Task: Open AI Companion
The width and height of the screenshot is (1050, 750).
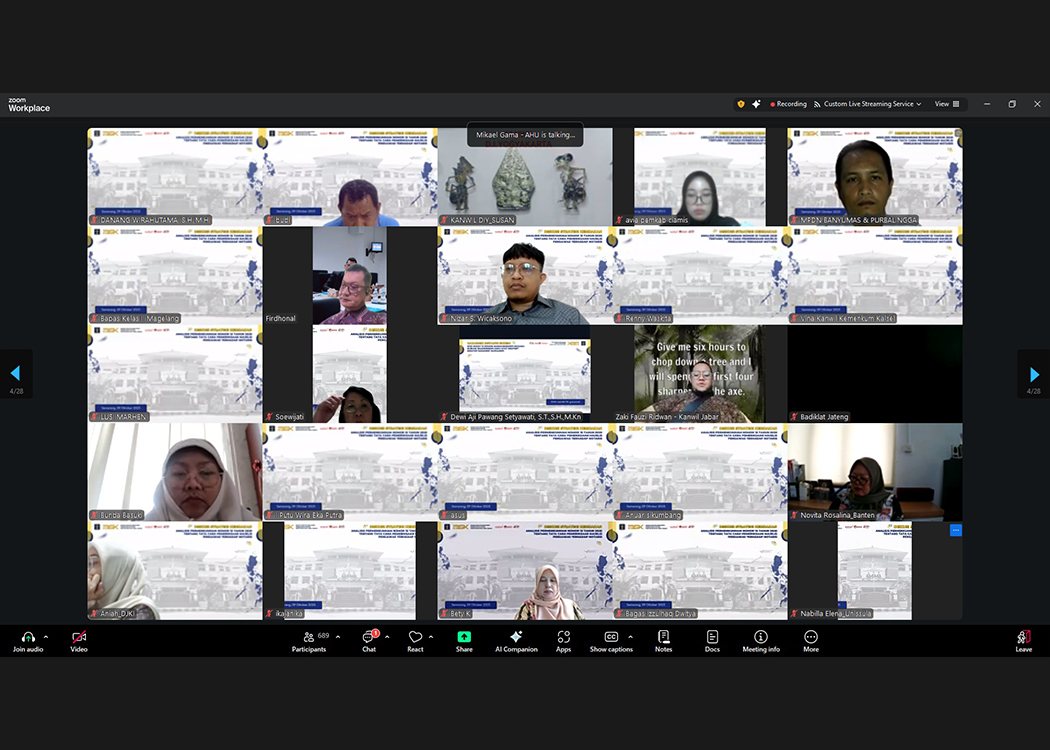Action: coord(516,638)
